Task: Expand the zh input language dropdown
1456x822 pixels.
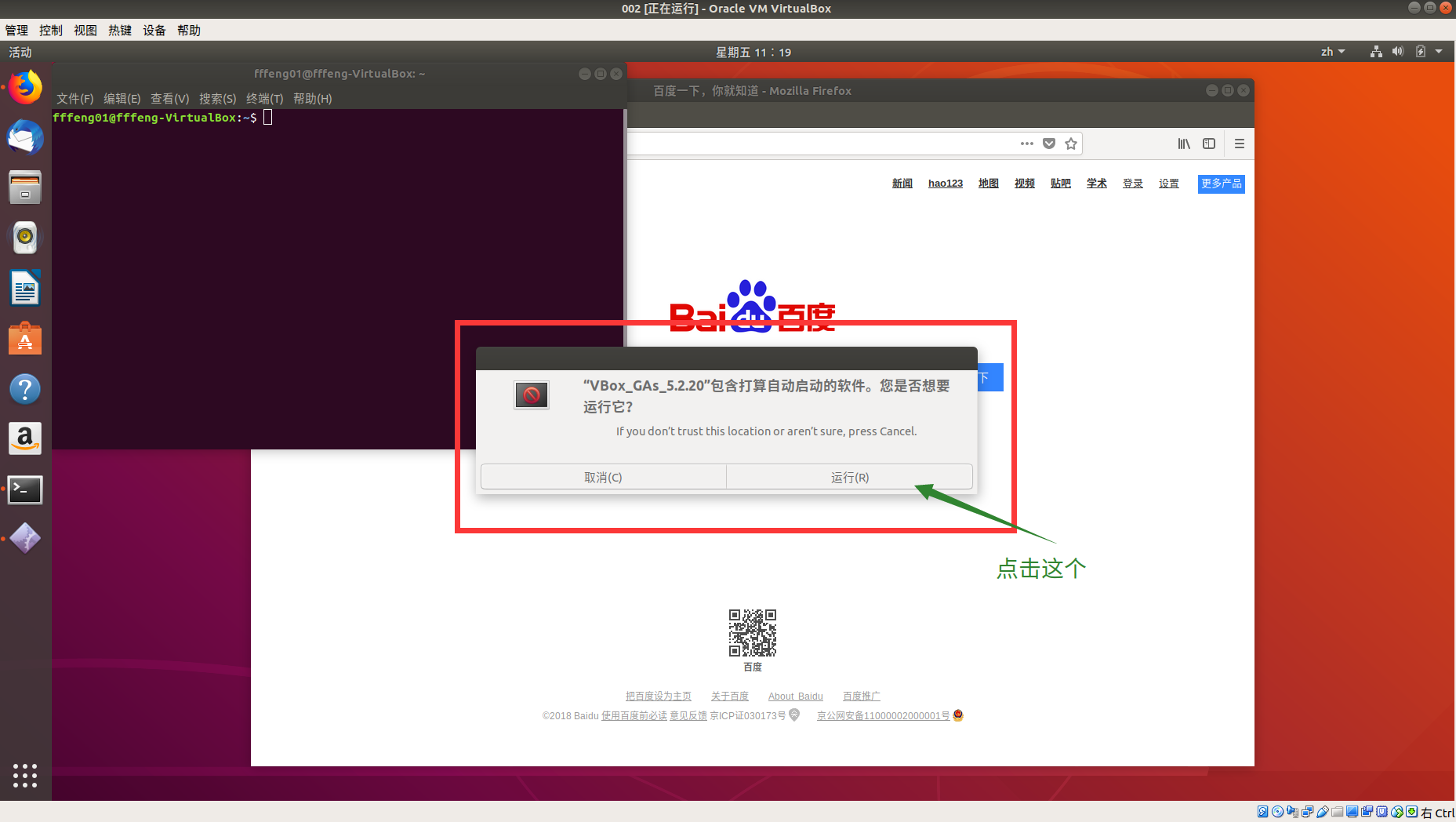Action: coord(1332,52)
